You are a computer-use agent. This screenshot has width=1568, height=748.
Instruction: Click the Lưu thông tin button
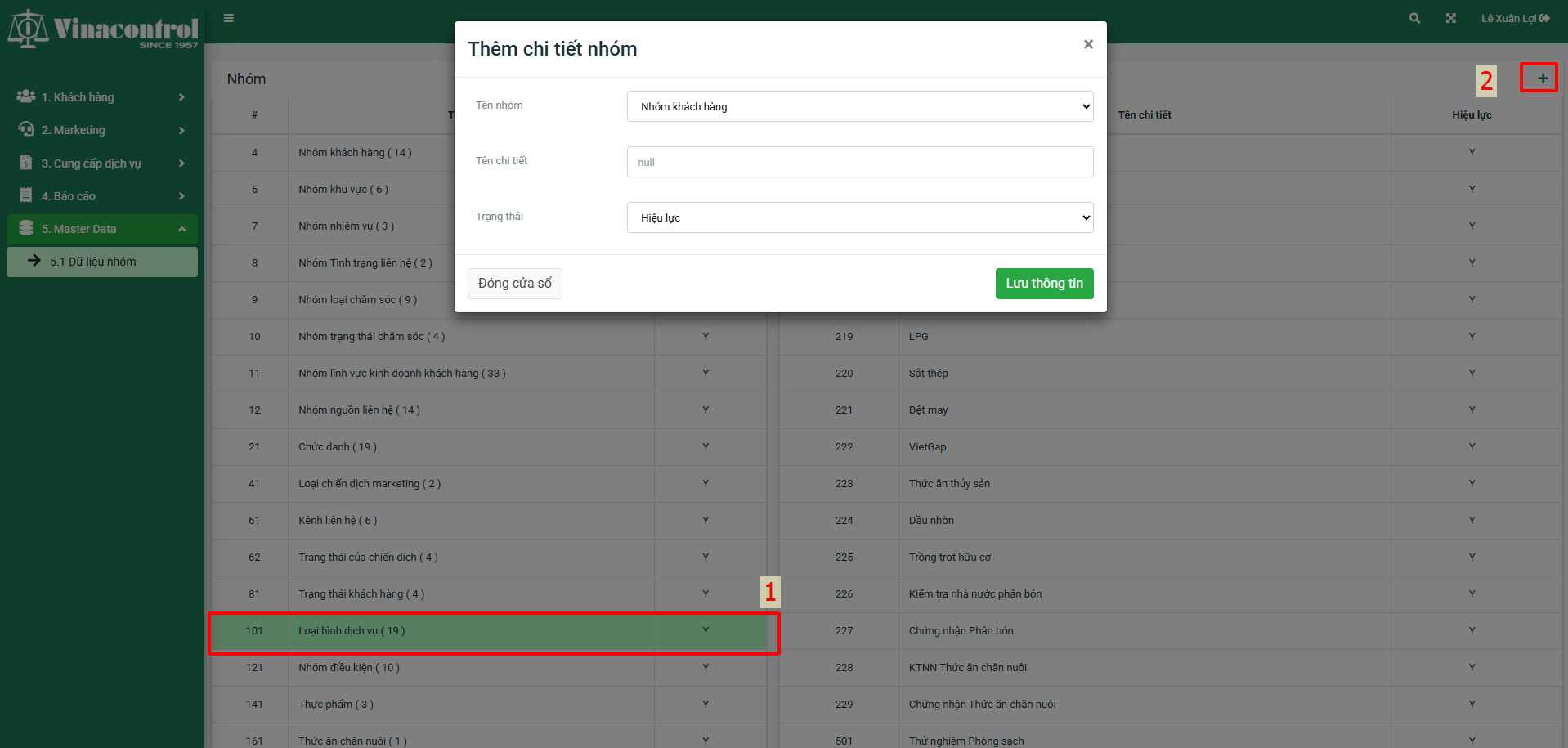click(1044, 284)
